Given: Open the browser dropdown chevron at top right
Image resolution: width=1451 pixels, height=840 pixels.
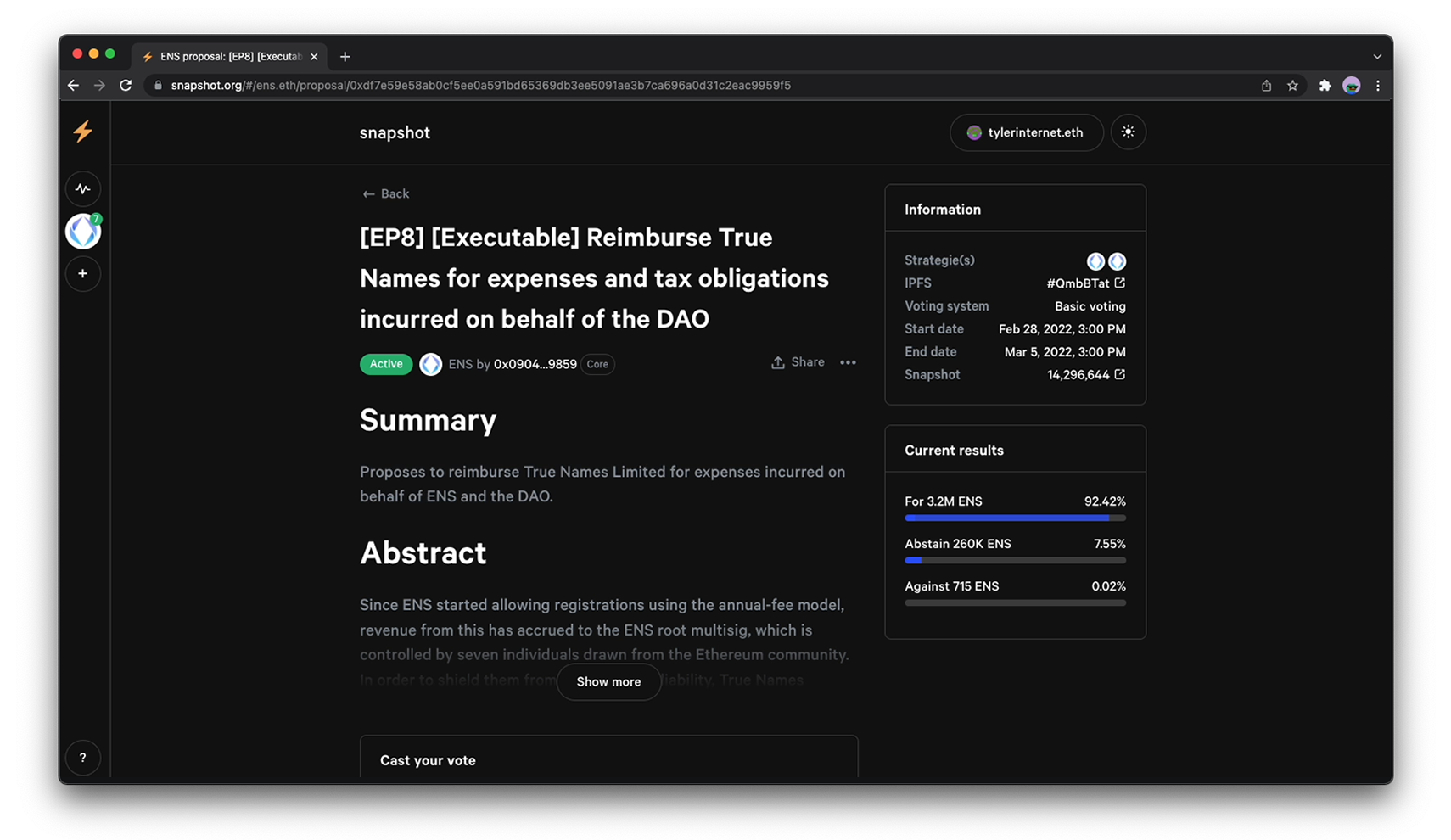Looking at the screenshot, I should click(x=1376, y=56).
